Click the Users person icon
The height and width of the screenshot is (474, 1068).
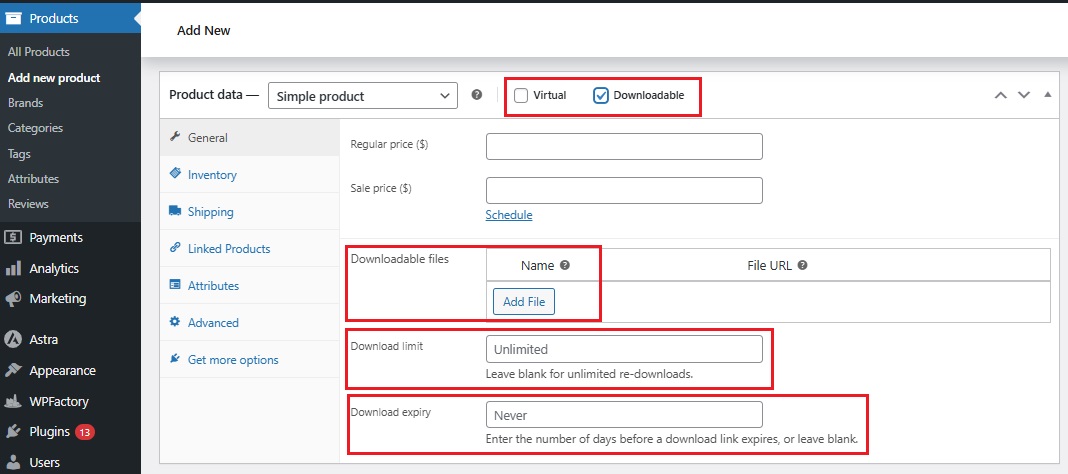pos(12,462)
